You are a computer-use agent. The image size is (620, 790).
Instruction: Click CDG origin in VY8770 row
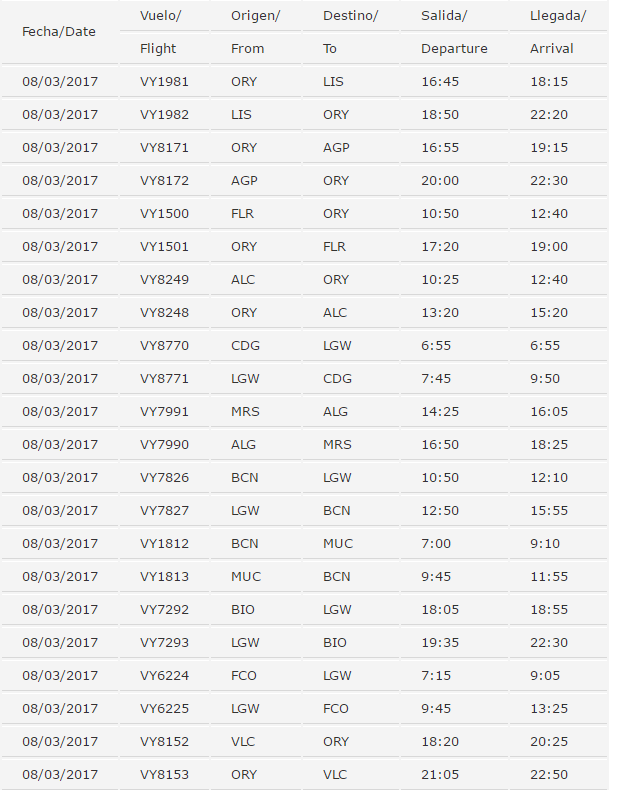point(245,346)
